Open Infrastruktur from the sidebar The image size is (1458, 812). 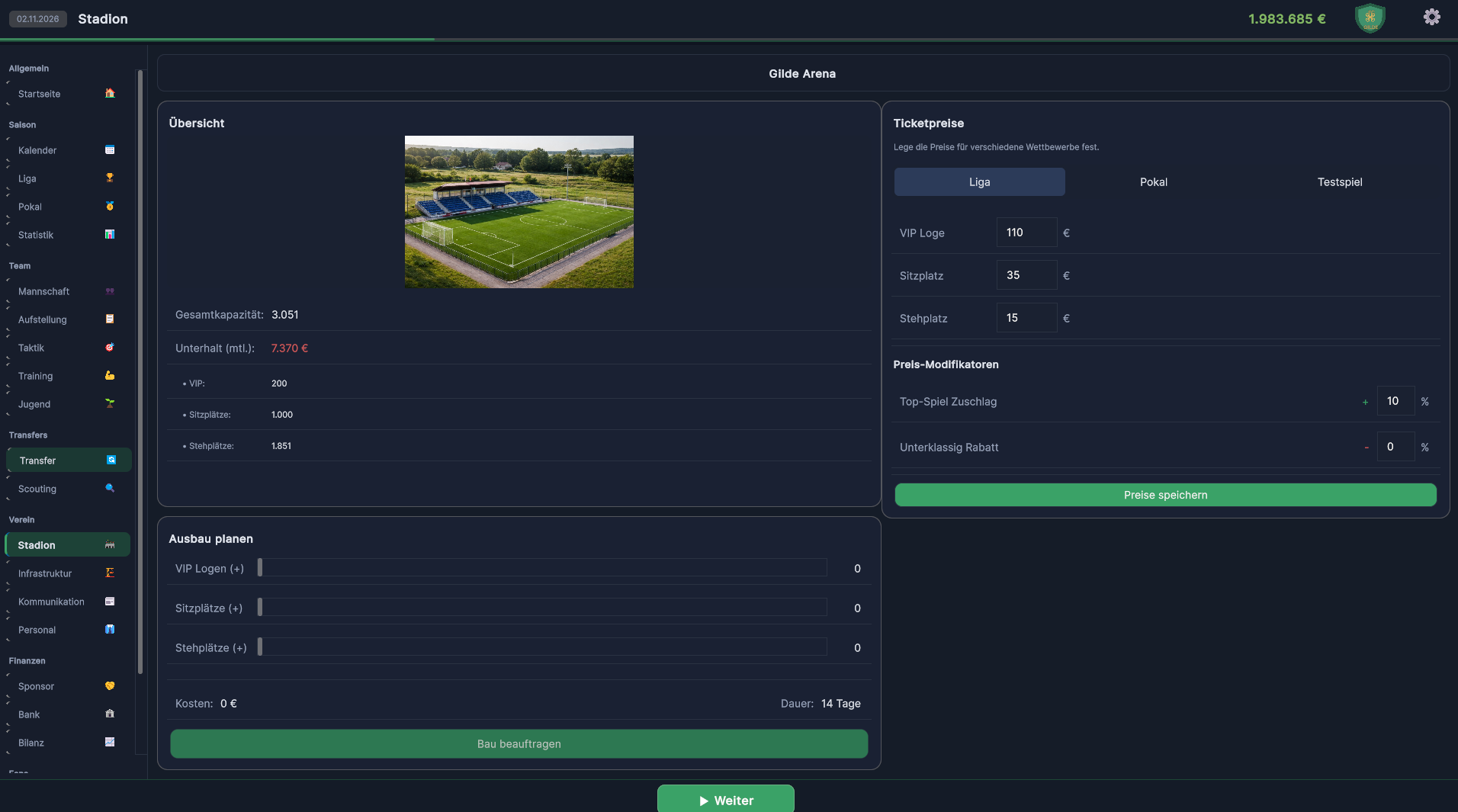pos(67,573)
